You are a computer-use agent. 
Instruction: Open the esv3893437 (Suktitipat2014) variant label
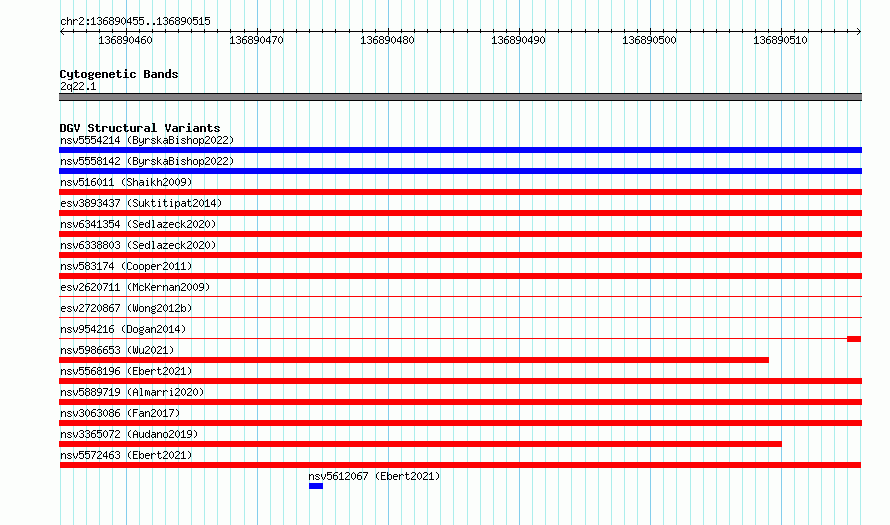tap(141, 203)
